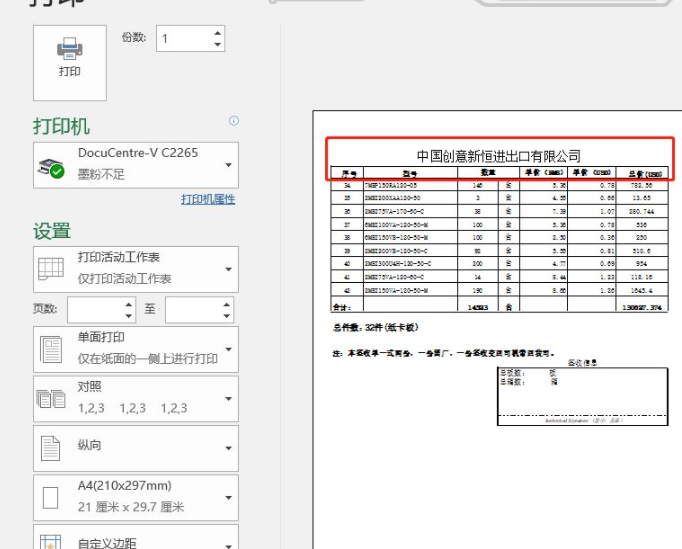Open the DocuCentre-V C2265 printer dropdown
This screenshot has height=549, width=682.
pyautogui.click(x=136, y=165)
